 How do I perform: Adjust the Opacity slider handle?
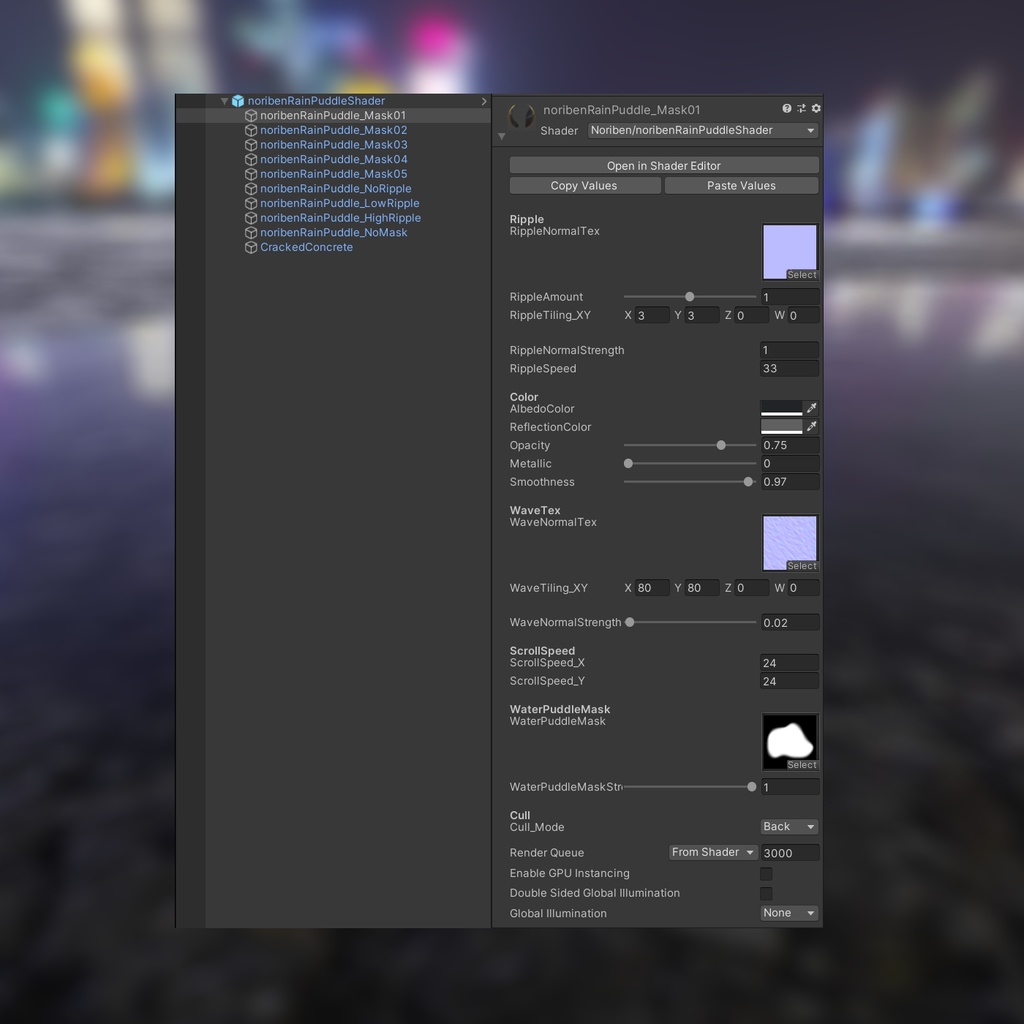(721, 445)
